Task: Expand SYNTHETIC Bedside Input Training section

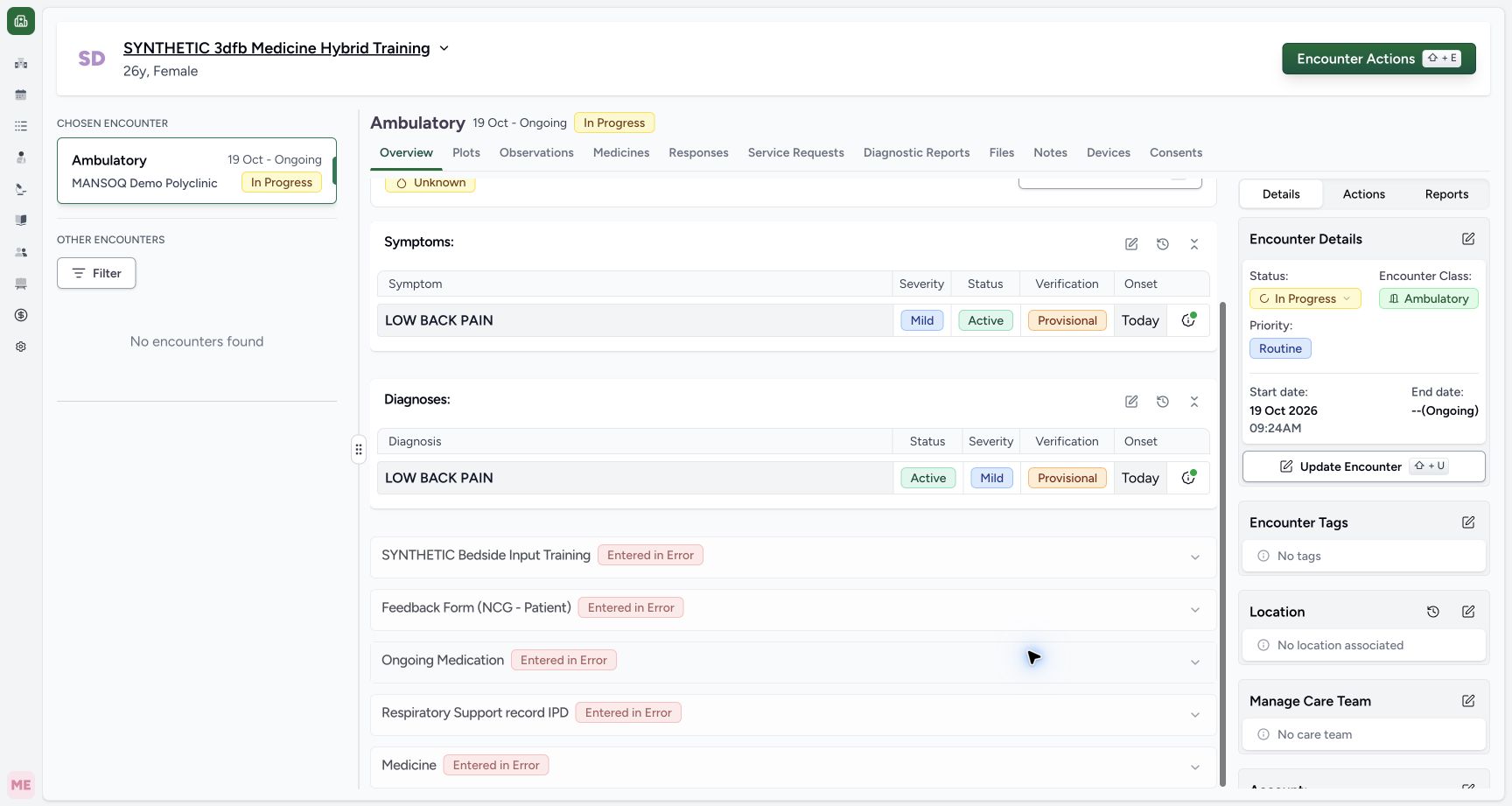Action: [x=1195, y=557]
